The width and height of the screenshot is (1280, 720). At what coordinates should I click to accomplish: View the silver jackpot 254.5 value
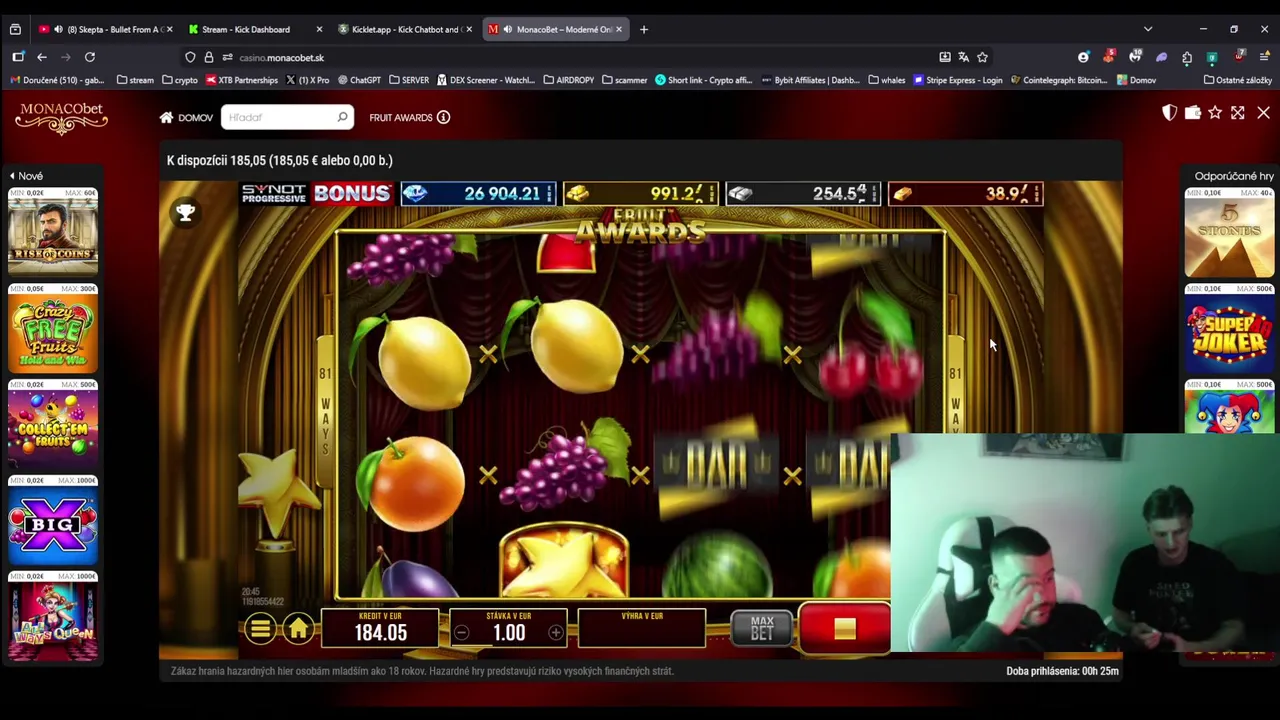802,193
